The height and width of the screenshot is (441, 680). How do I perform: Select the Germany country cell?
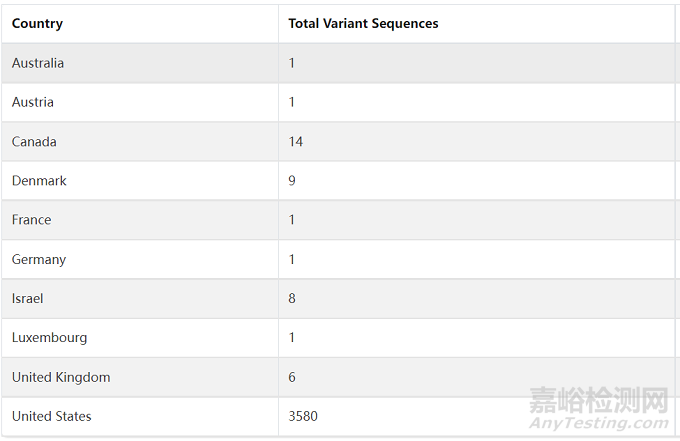coord(39,259)
